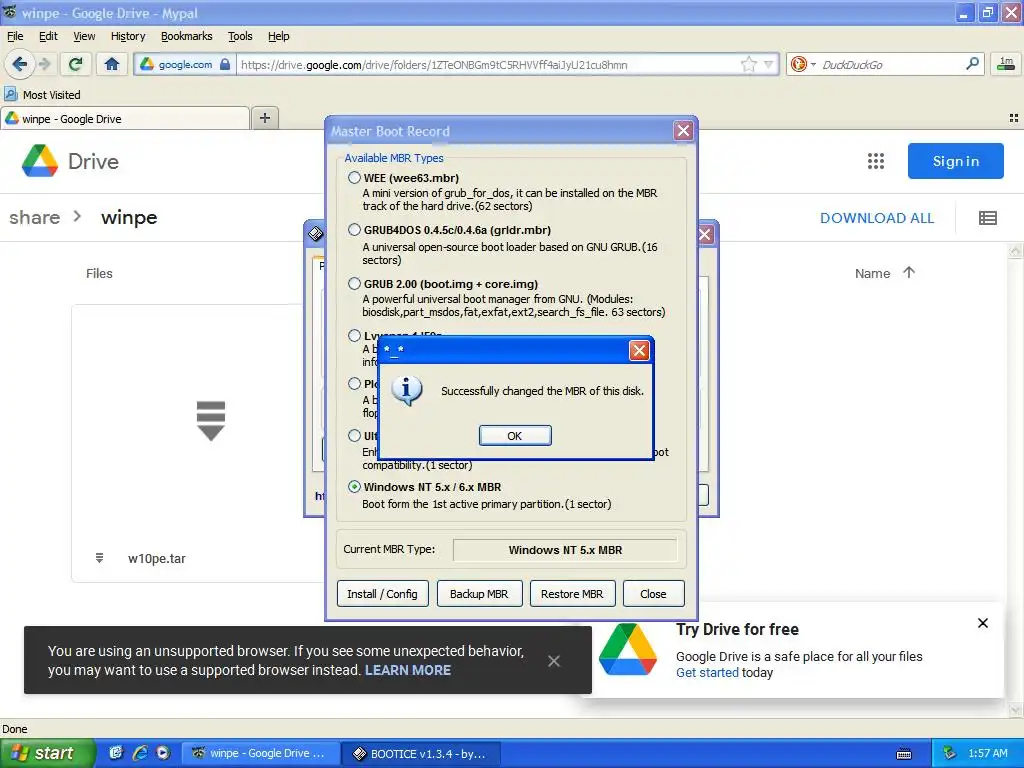Click the 1m toolbar icon
This screenshot has width=1024, height=768.
point(1006,63)
